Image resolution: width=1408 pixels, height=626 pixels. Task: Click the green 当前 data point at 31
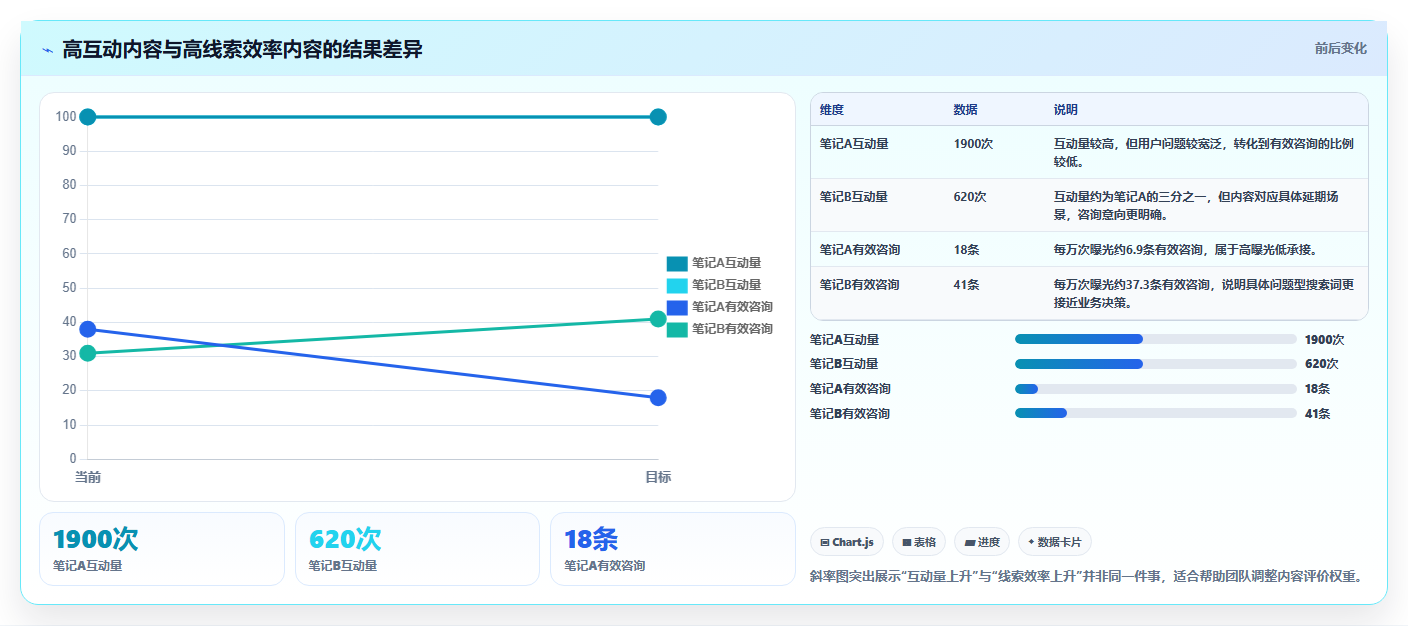tap(88, 353)
